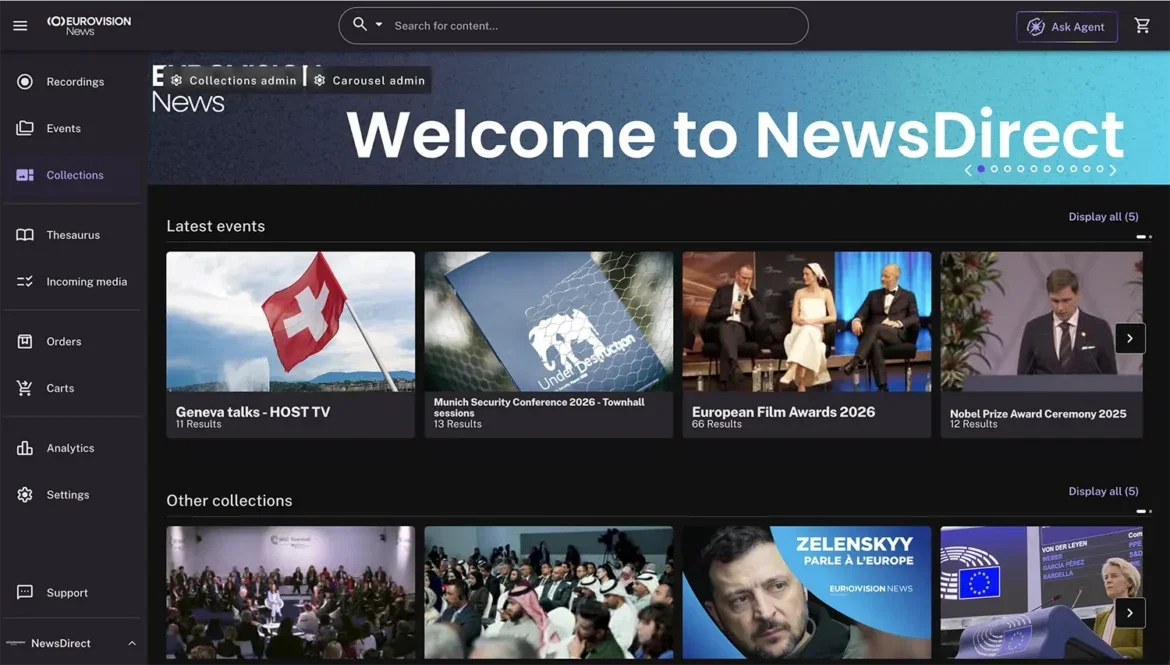This screenshot has height=665, width=1170.
Task: Open the hamburger menu icon
Action: click(x=20, y=26)
